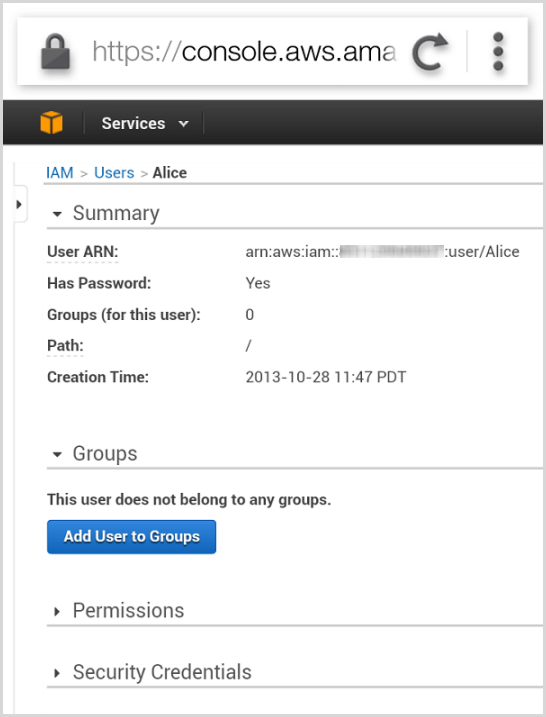
Task: Click the orange AWS cube logo
Action: coord(51,123)
